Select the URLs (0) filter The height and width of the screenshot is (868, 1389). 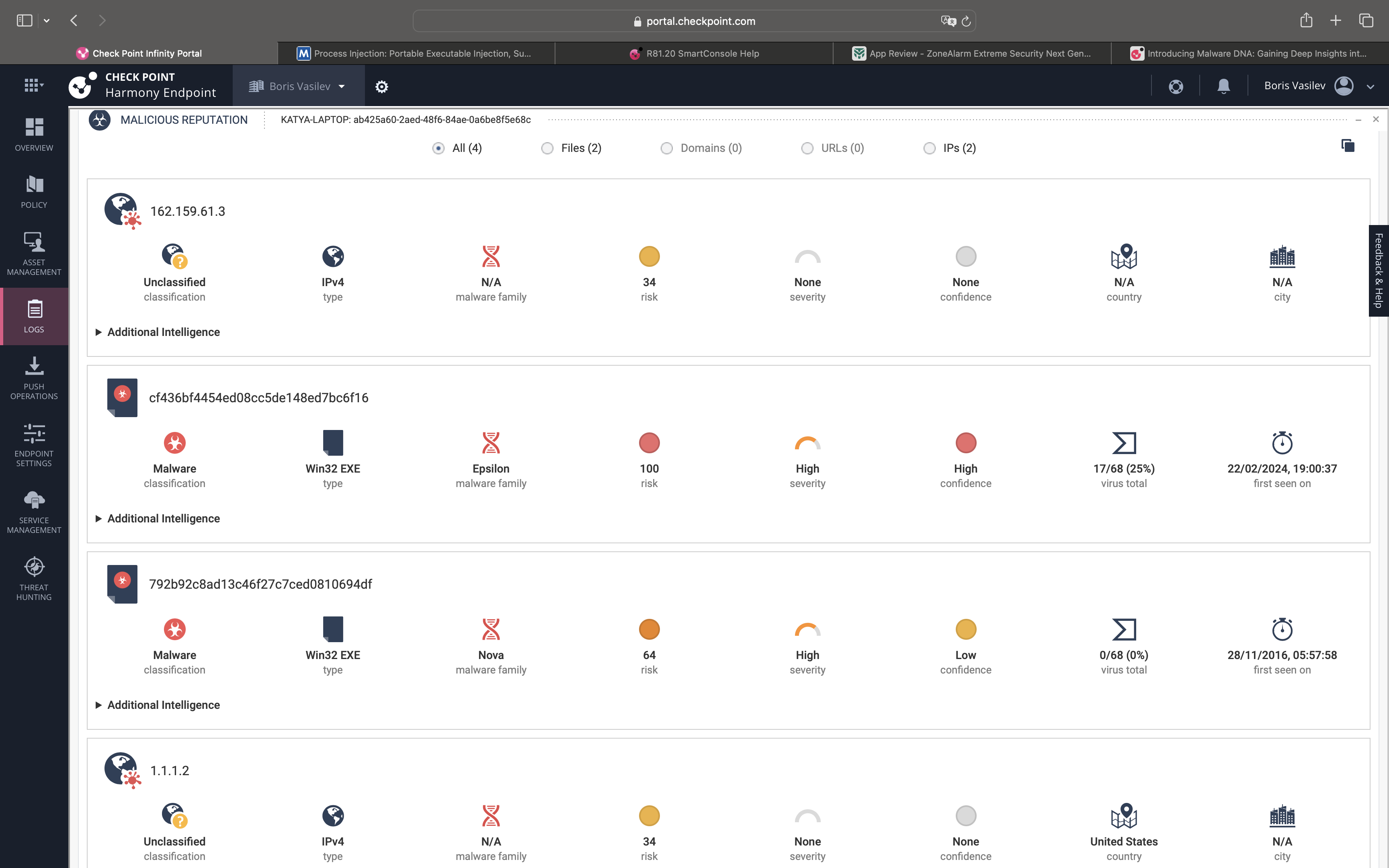(807, 148)
